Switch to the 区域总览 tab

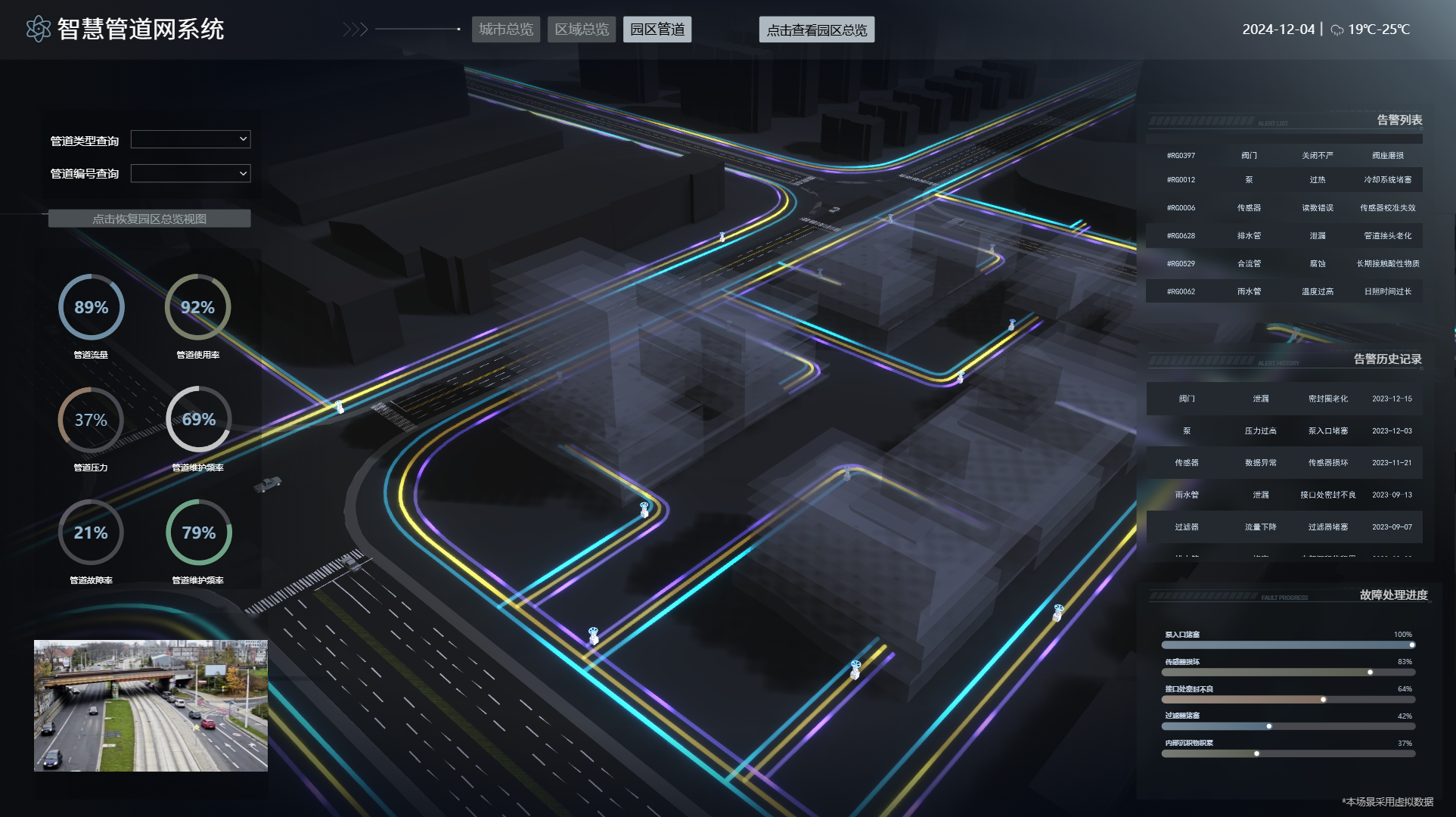click(x=582, y=30)
